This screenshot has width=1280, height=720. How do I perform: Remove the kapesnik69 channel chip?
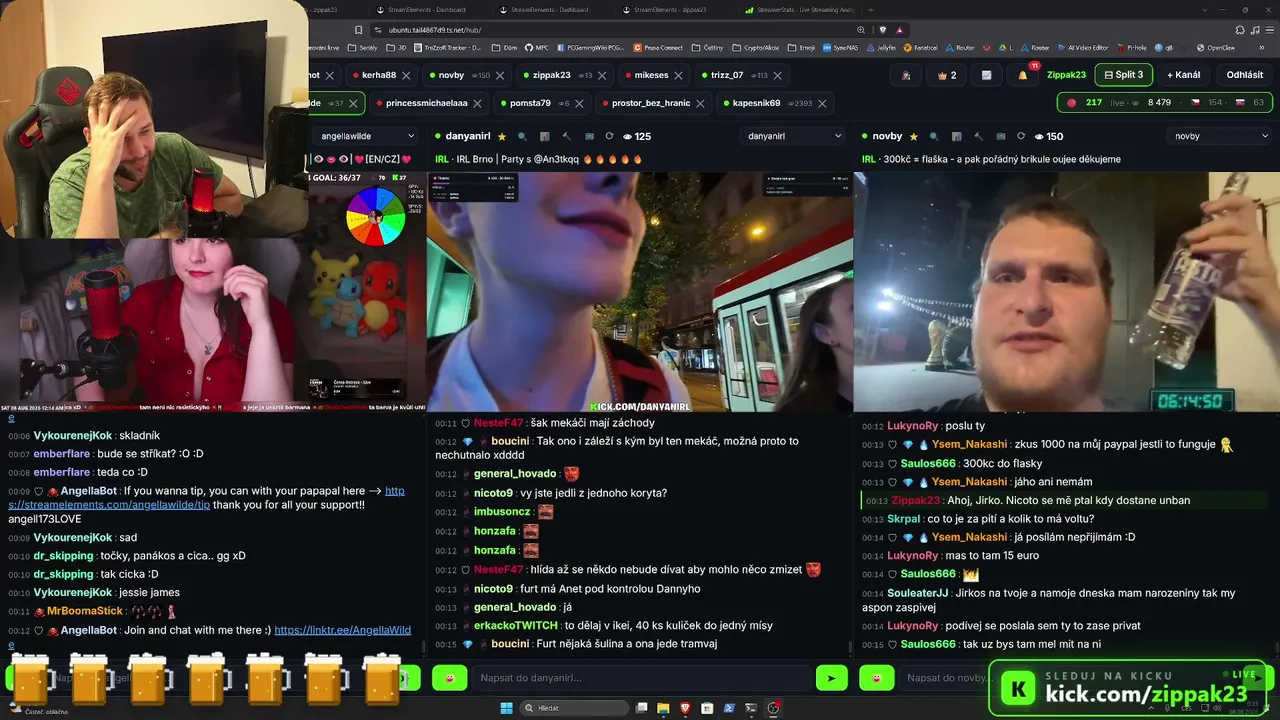point(822,103)
